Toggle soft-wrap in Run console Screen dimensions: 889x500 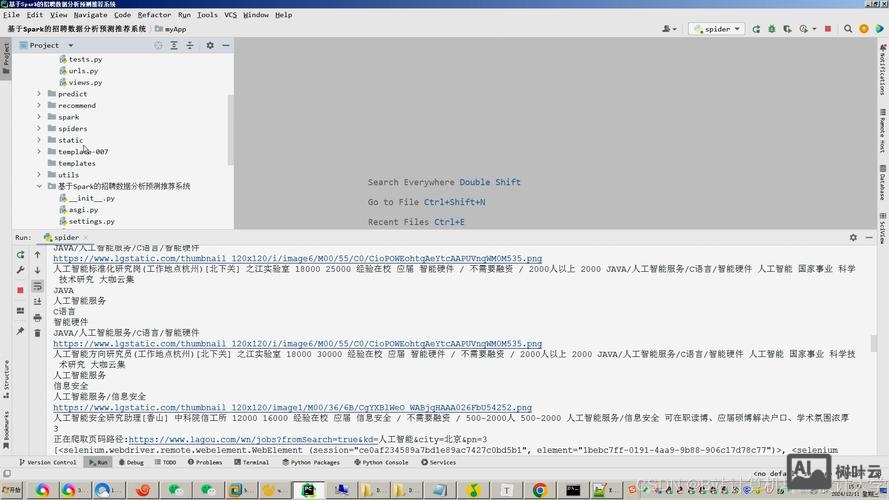click(x=37, y=286)
